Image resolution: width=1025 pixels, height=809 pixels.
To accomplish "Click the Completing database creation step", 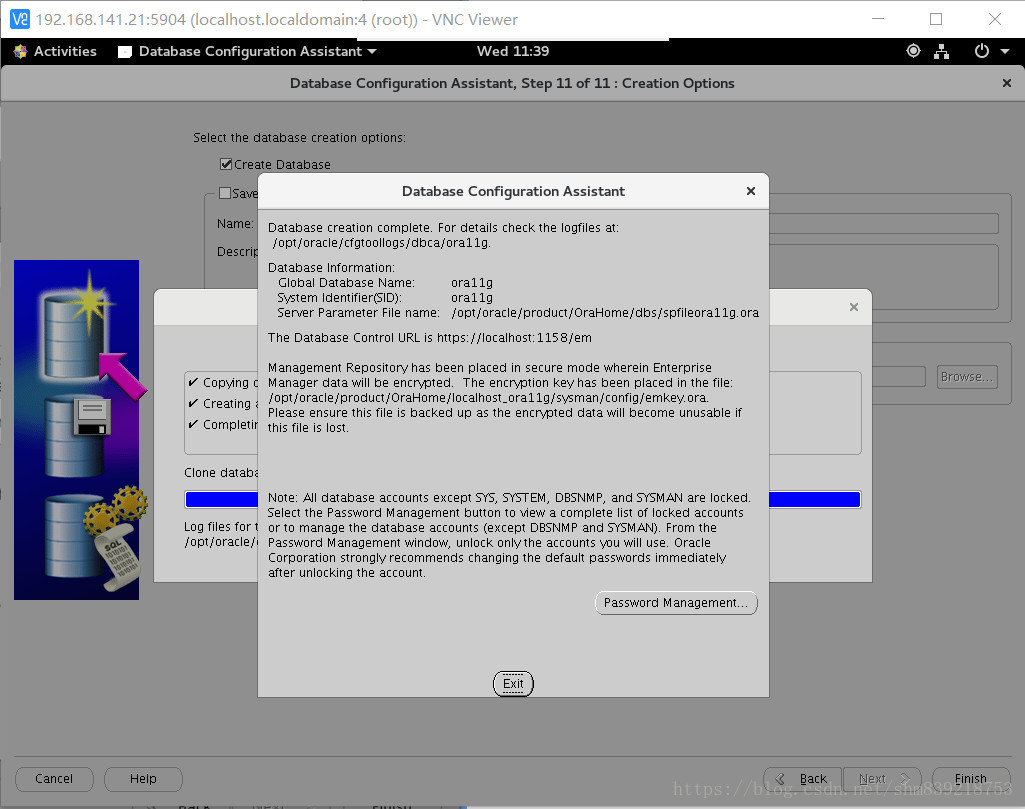I will click(x=222, y=424).
